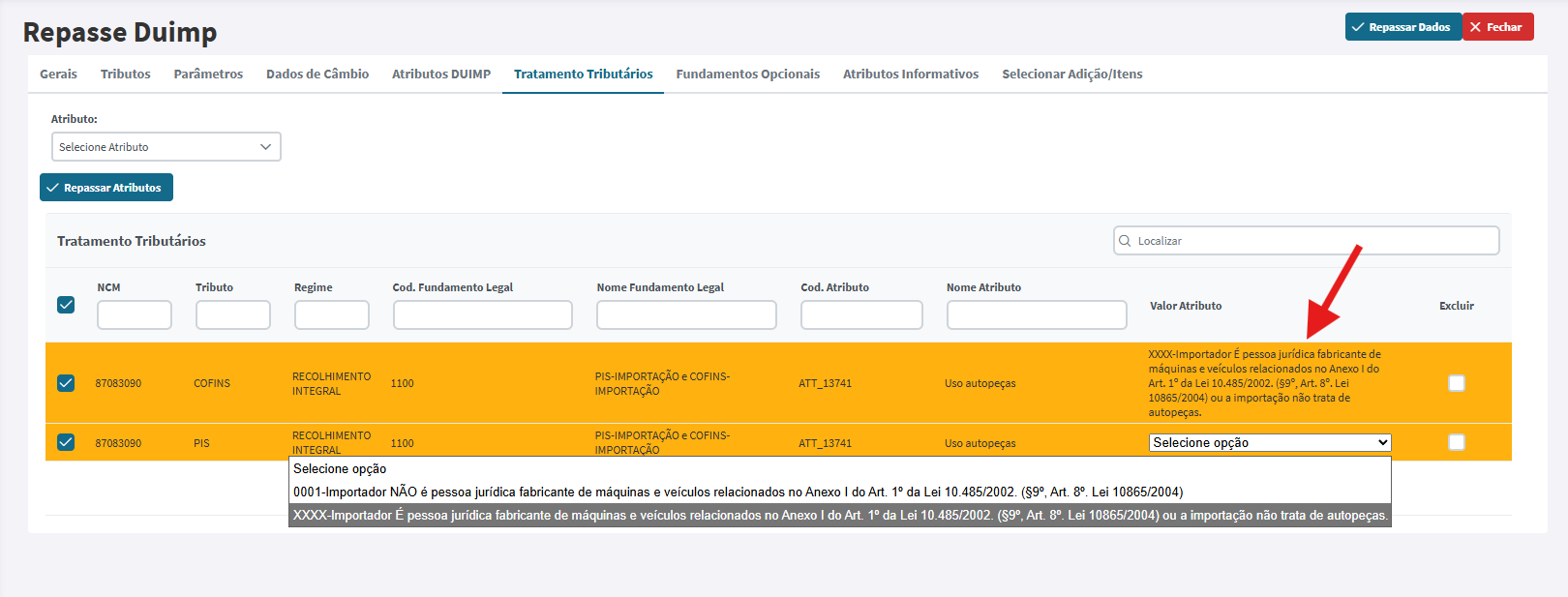Open Fundamentos Opcionais tab

(x=748, y=74)
